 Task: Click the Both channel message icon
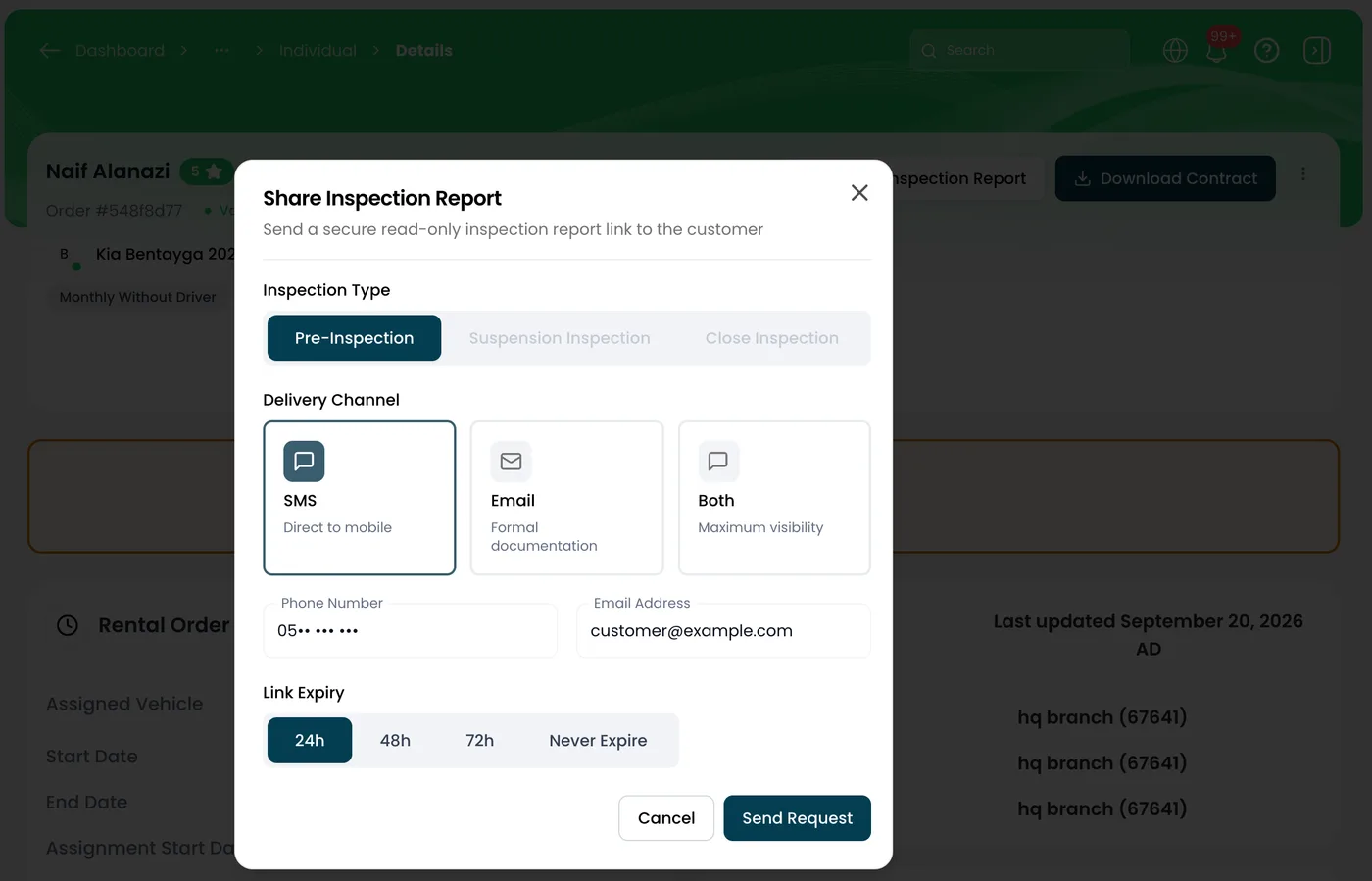718,462
